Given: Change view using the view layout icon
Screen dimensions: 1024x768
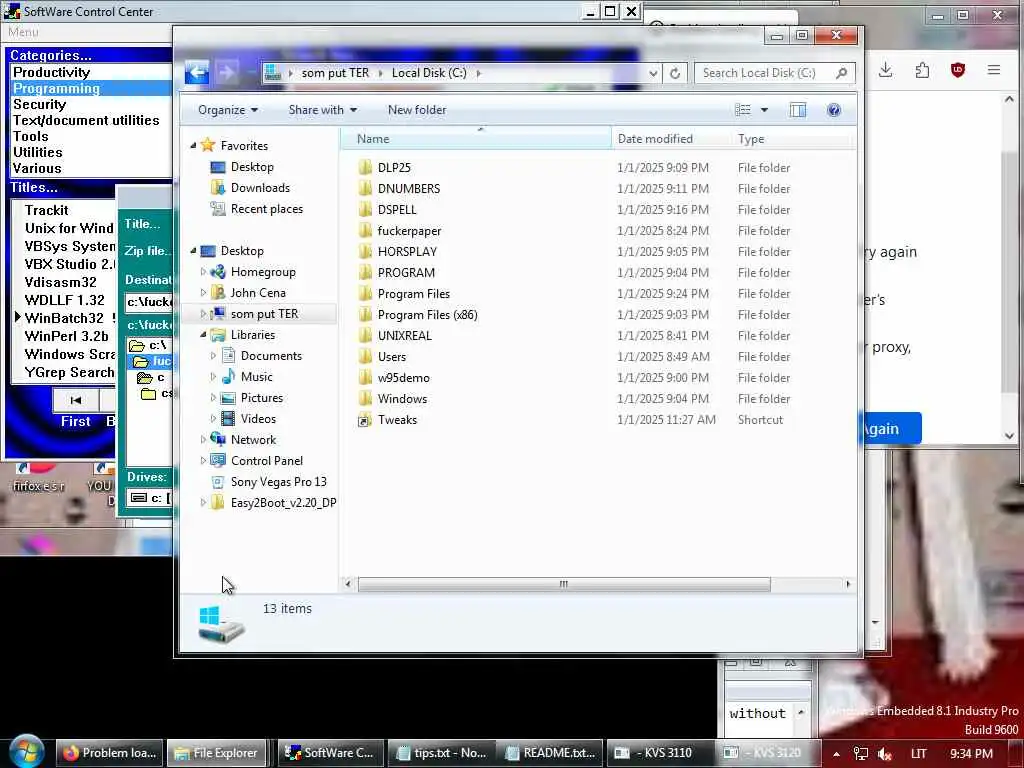Looking at the screenshot, I should click(x=743, y=110).
